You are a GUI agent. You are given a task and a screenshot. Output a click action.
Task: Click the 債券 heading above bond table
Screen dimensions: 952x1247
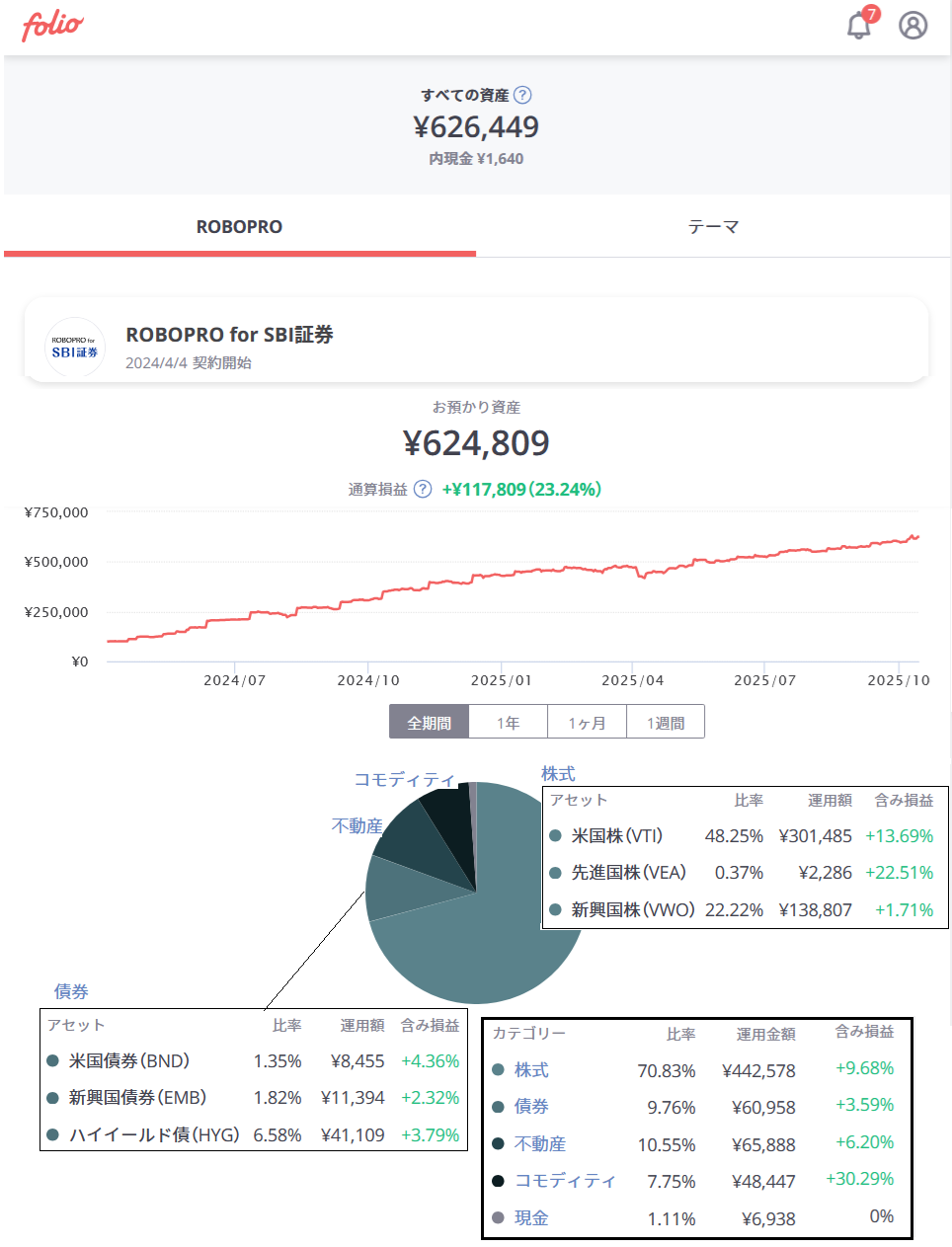tap(71, 991)
